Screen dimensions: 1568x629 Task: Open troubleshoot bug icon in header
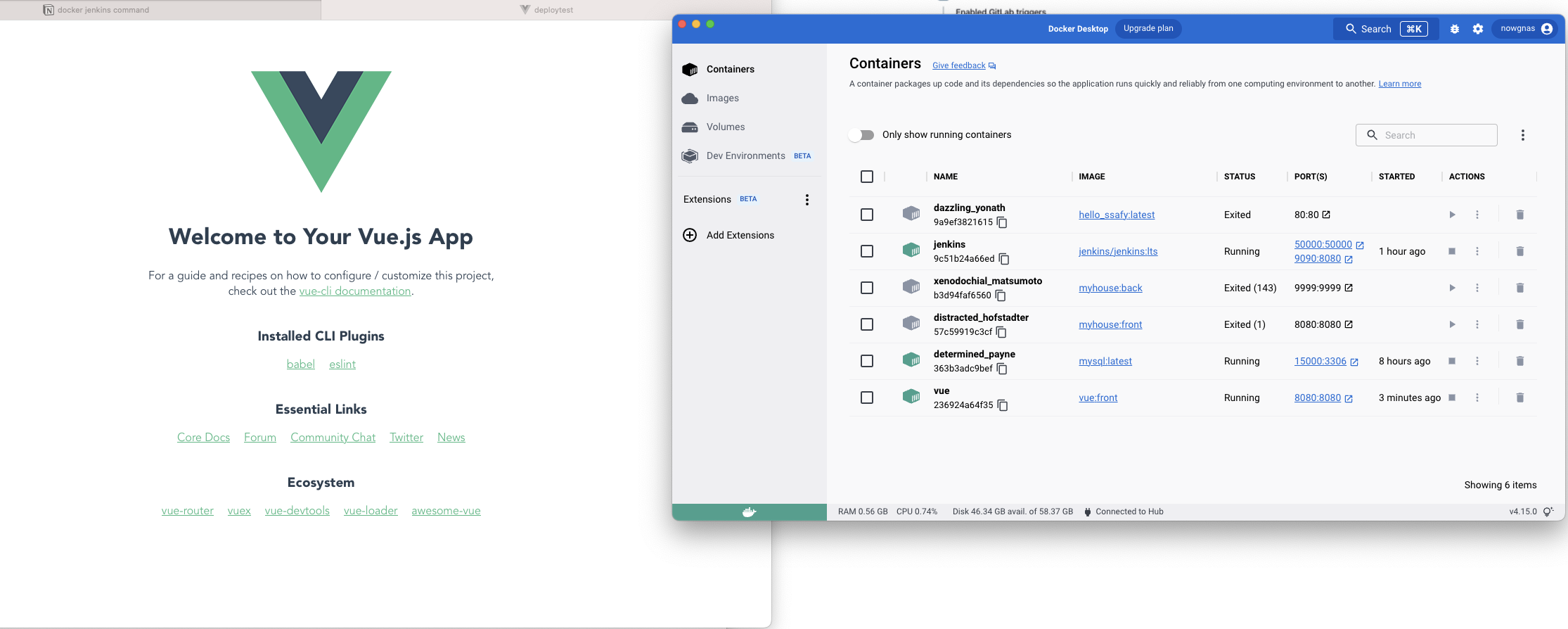pos(1455,29)
